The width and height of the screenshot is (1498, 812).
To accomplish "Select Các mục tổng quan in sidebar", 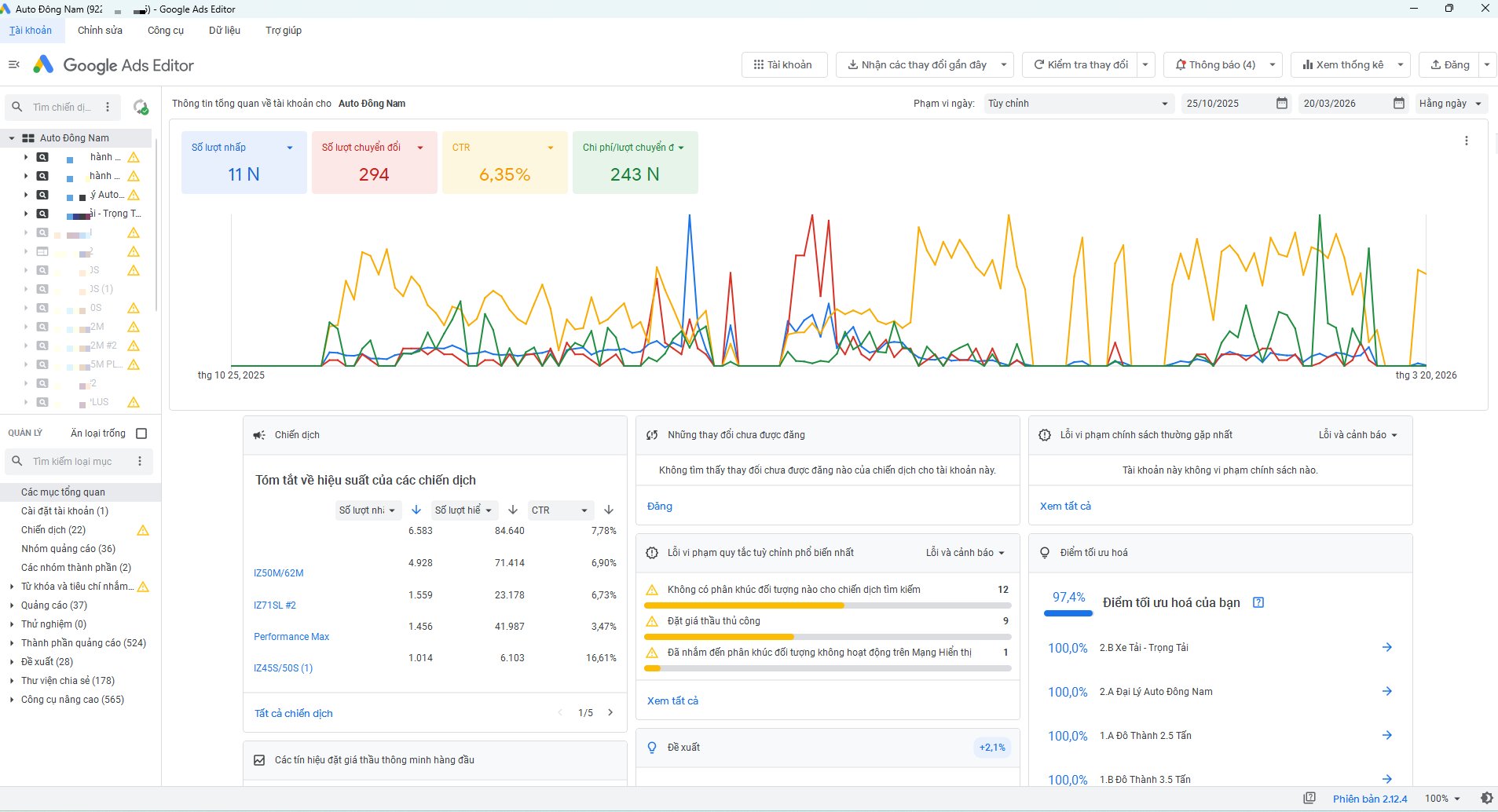I will click(x=80, y=492).
